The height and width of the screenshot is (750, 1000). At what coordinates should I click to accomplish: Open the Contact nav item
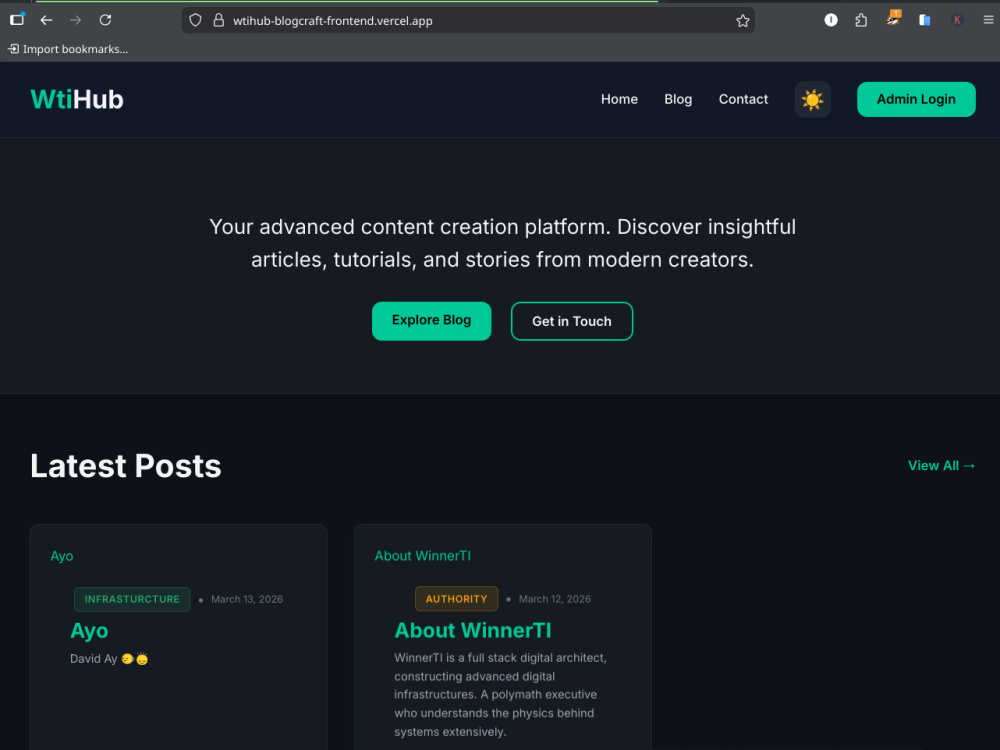743,99
